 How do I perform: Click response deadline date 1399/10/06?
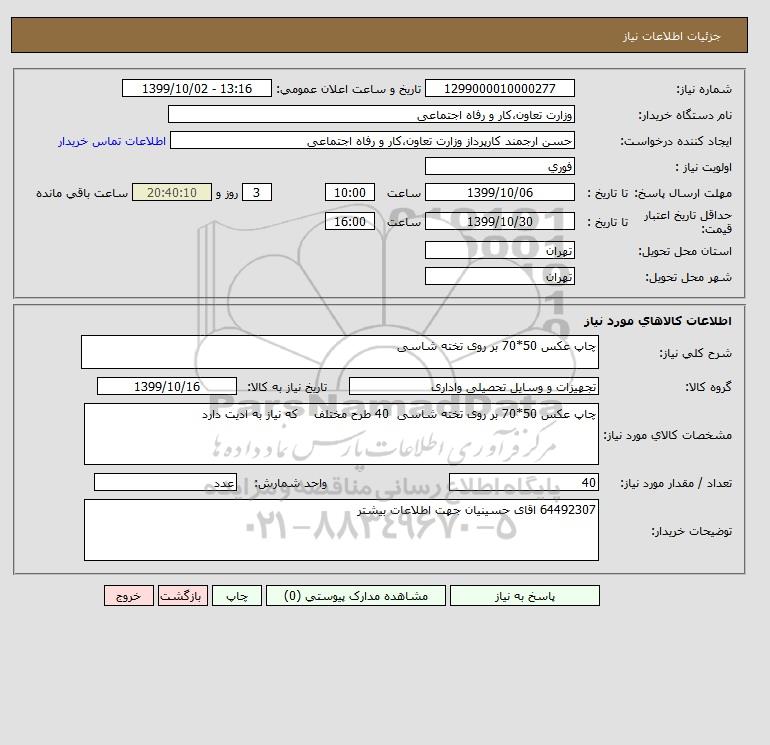coord(499,193)
